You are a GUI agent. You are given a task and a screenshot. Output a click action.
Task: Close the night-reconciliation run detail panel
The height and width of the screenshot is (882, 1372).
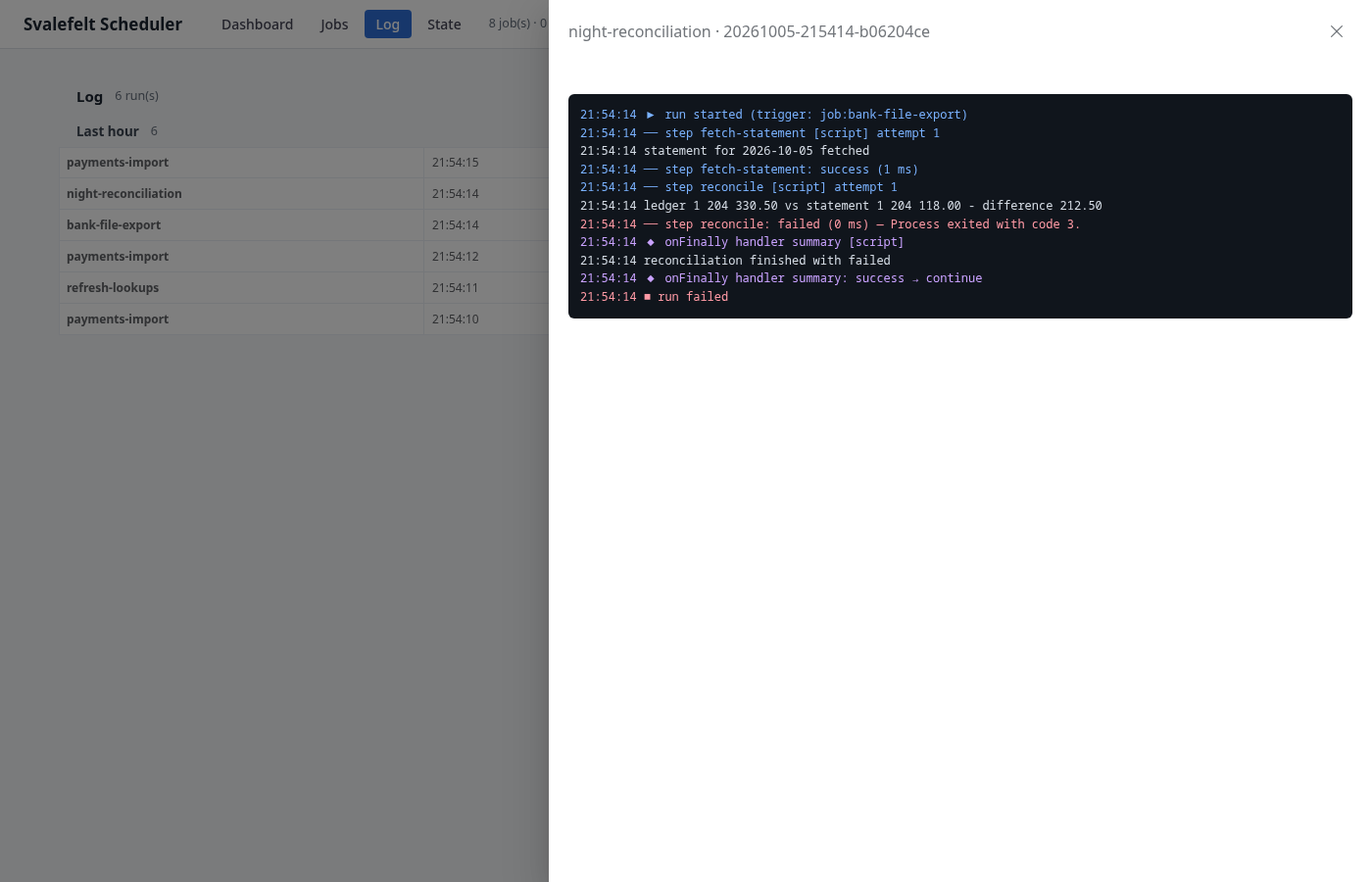(x=1336, y=31)
